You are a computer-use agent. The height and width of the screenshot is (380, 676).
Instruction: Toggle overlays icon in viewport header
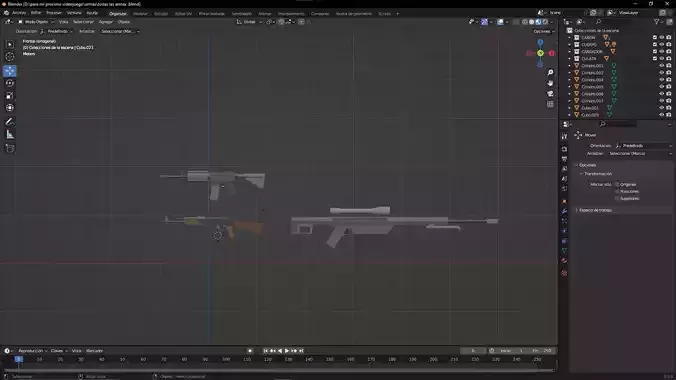[500, 22]
